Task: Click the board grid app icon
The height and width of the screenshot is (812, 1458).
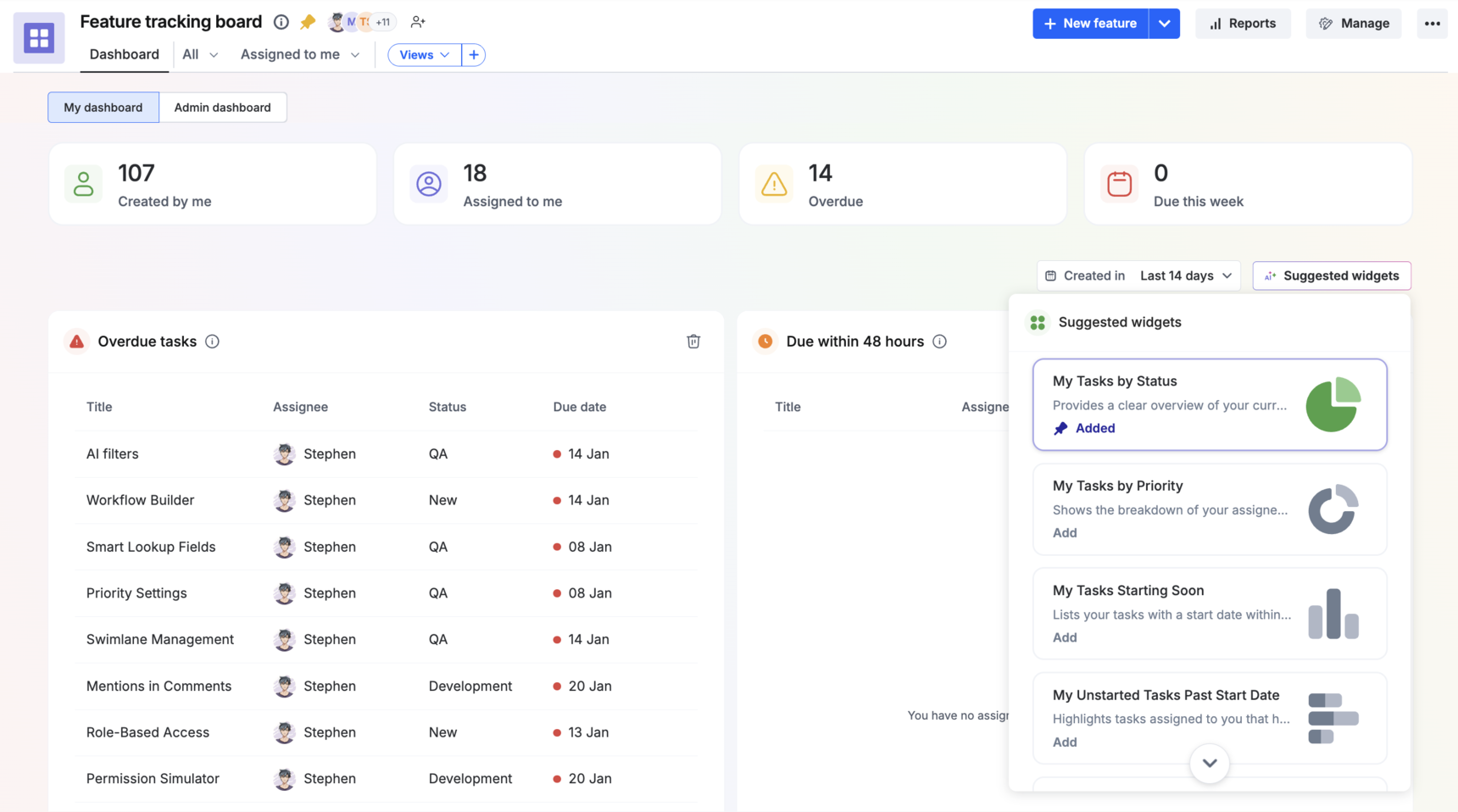Action: (x=39, y=38)
